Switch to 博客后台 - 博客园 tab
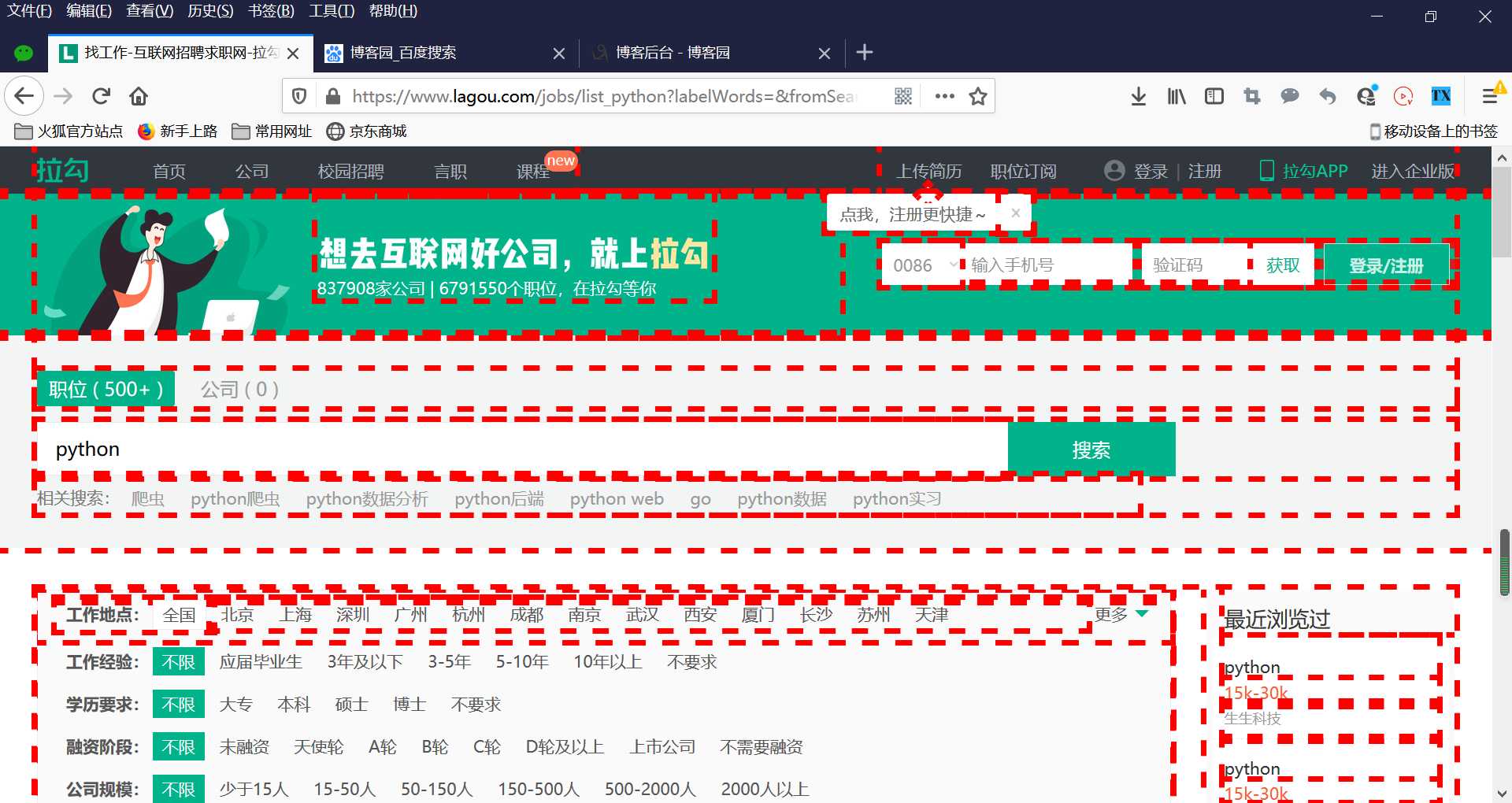The height and width of the screenshot is (803, 1512). [x=713, y=53]
